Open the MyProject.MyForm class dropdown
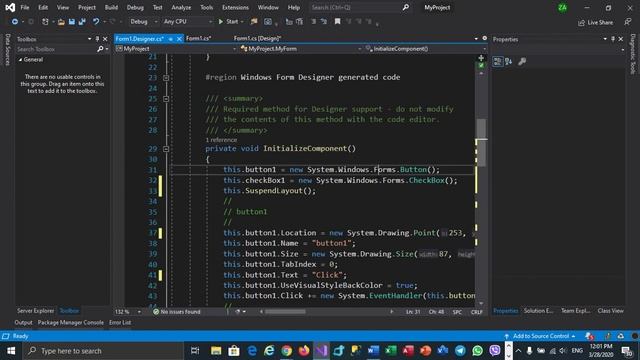Screen dimensions: 640x360 click(x=301, y=49)
